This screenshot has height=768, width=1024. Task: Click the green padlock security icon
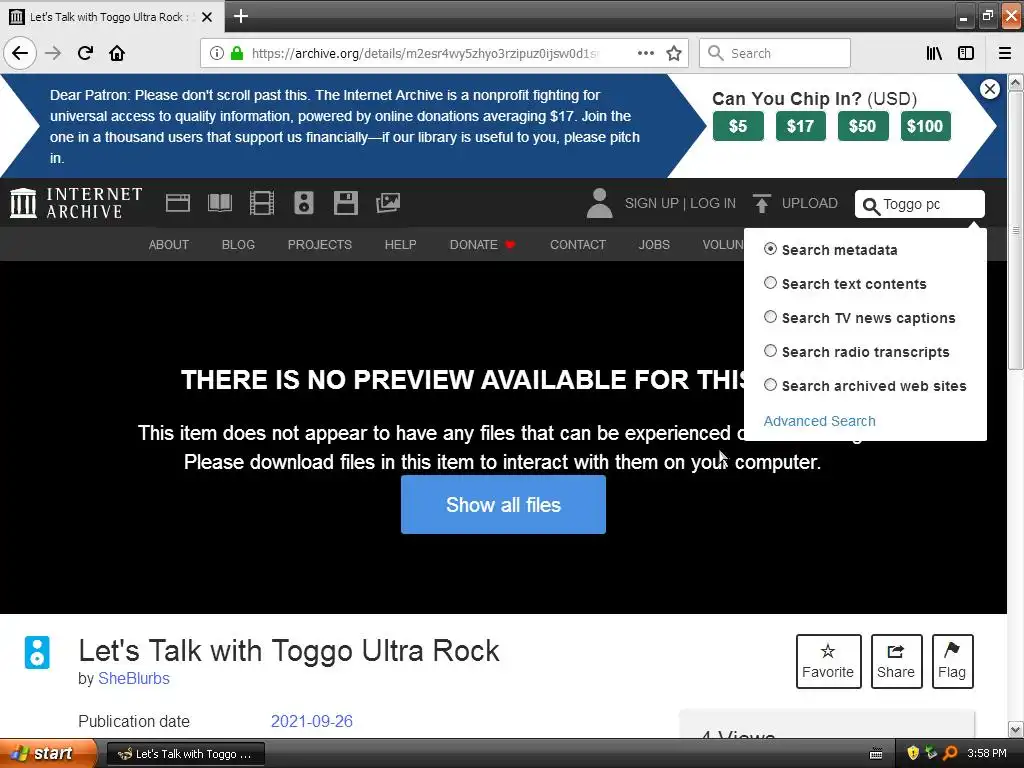pyautogui.click(x=237, y=53)
